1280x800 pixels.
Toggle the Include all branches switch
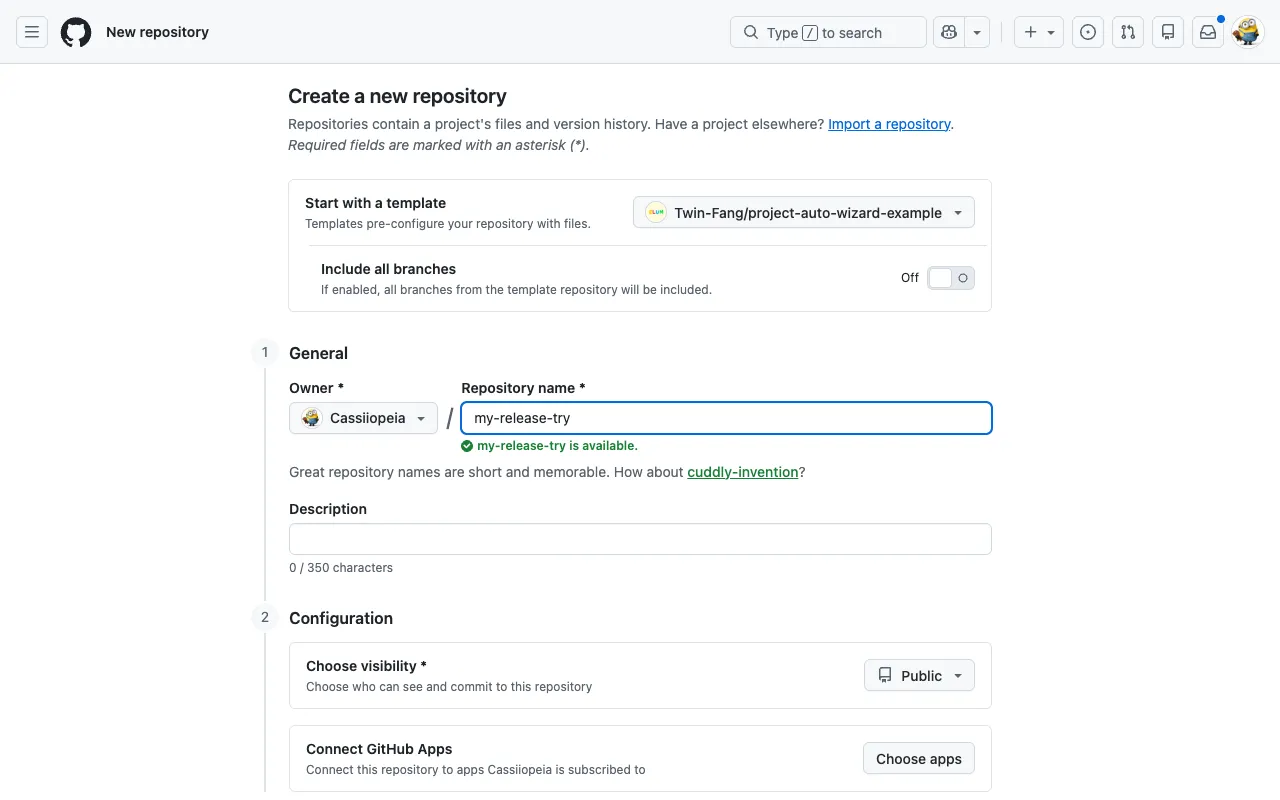pos(950,278)
